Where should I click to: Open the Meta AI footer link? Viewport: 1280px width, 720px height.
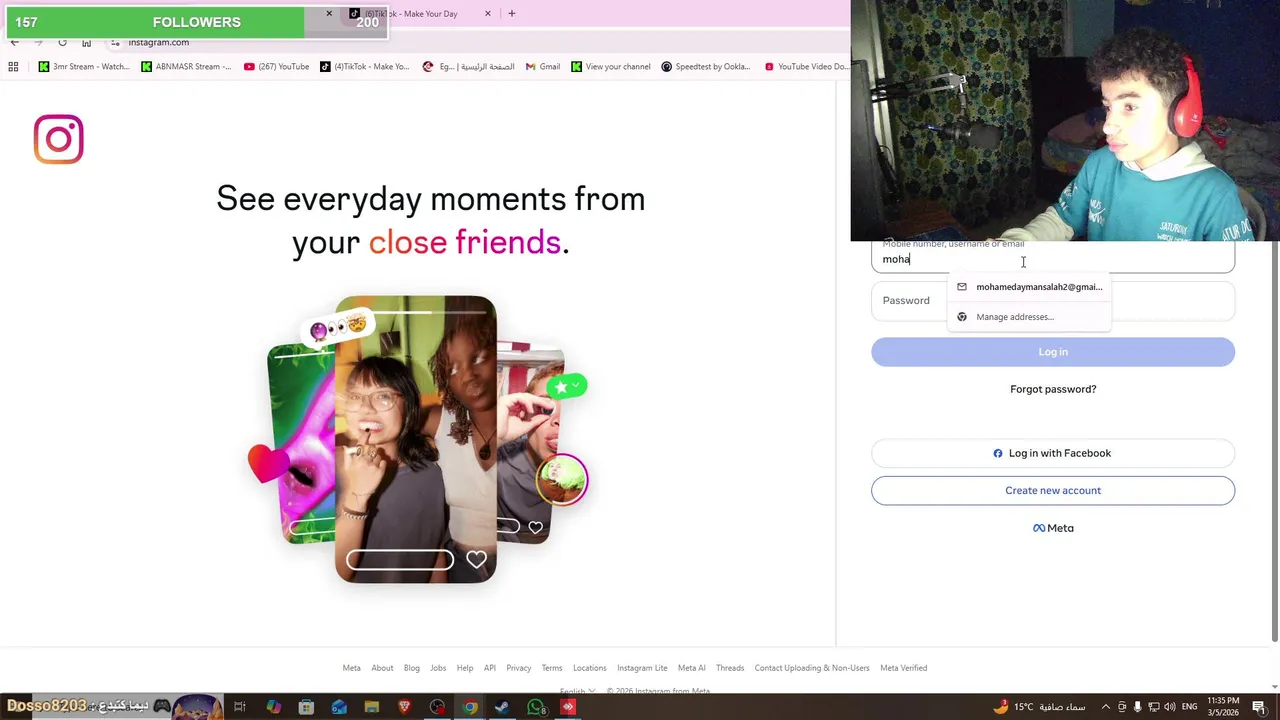coord(692,668)
